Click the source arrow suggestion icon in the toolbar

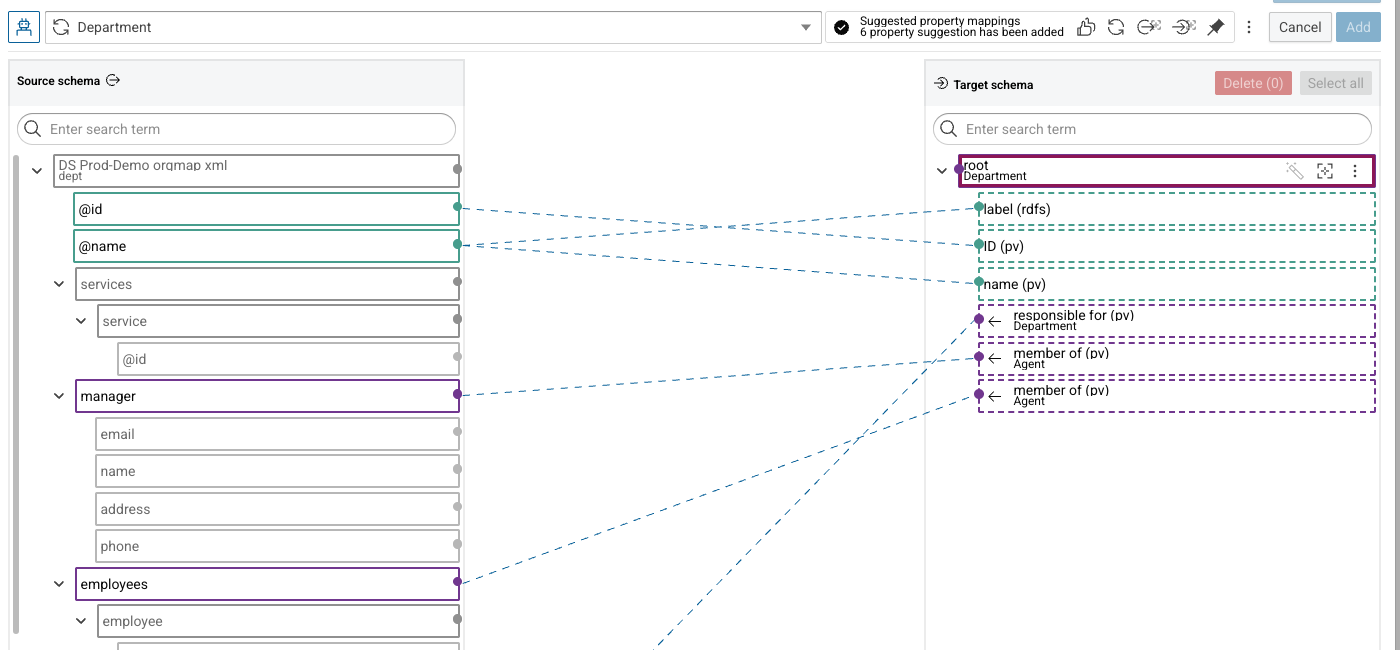(x=1149, y=27)
